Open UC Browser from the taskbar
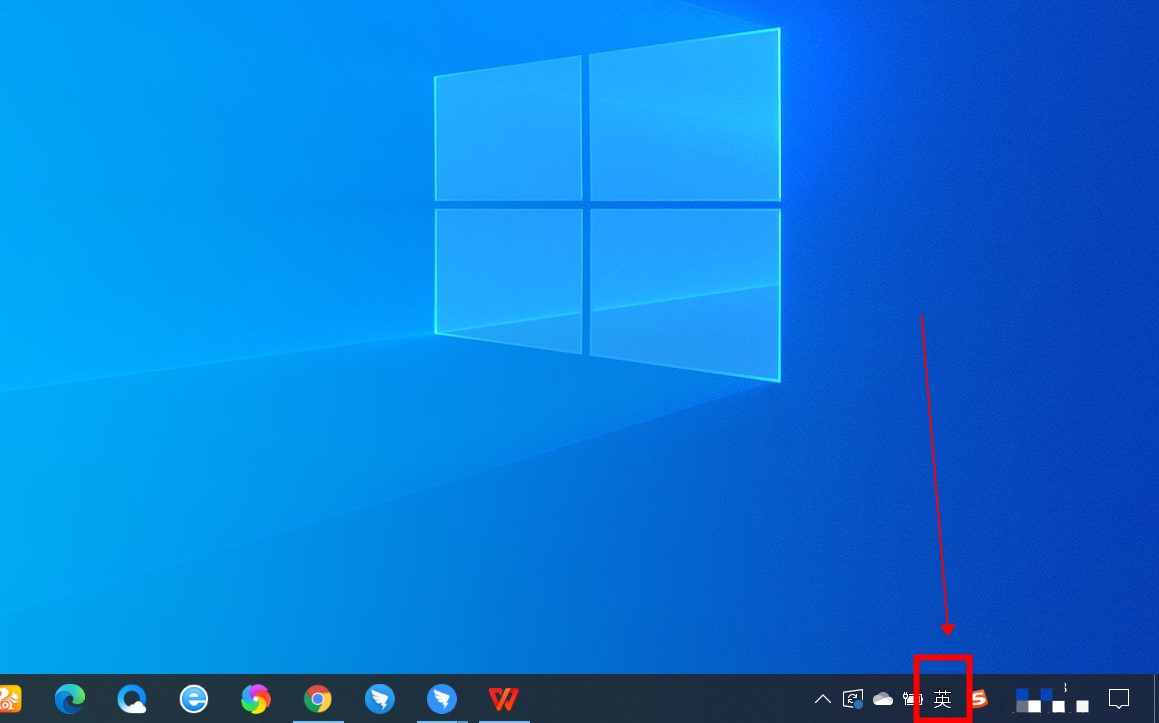1159x723 pixels. point(9,698)
